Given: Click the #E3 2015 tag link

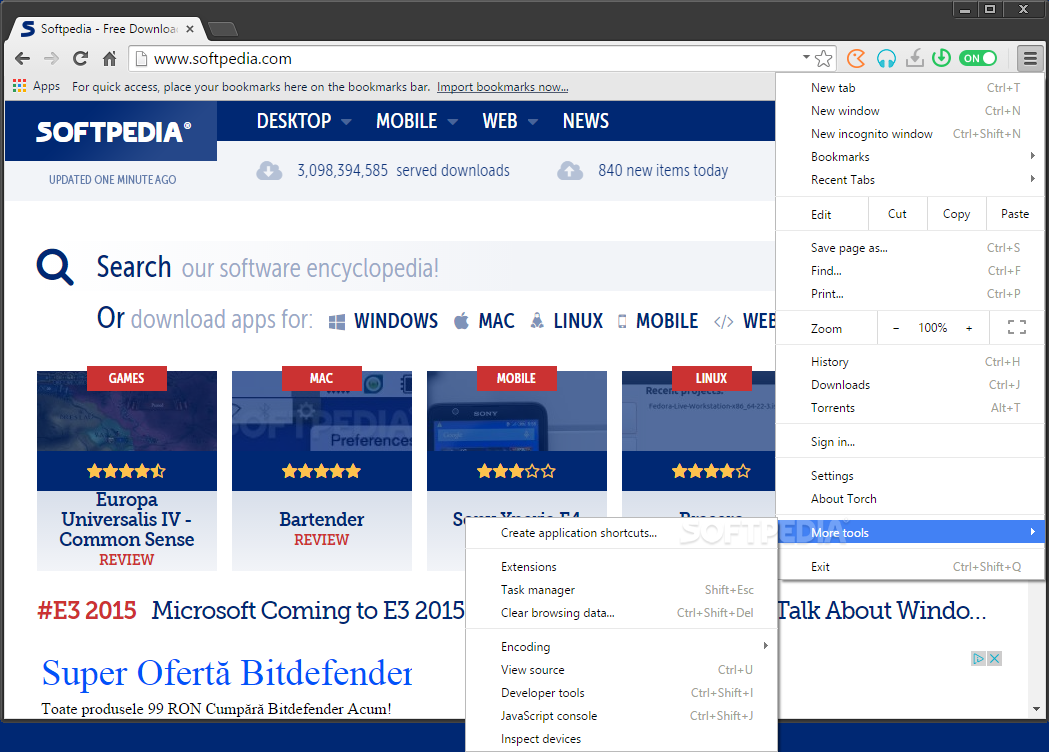Looking at the screenshot, I should coord(87,610).
